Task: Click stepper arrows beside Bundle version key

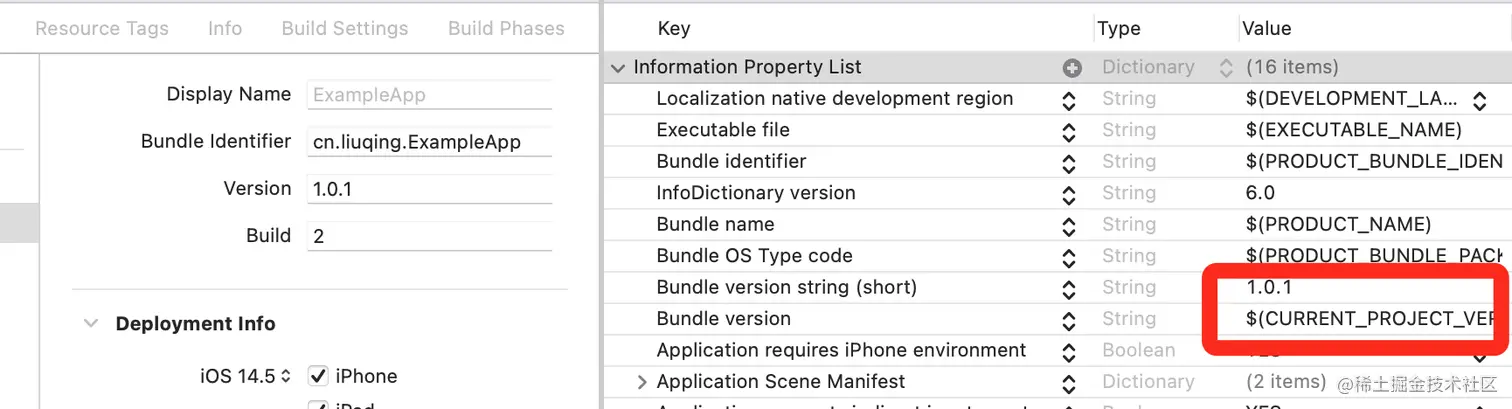Action: [x=1069, y=320]
